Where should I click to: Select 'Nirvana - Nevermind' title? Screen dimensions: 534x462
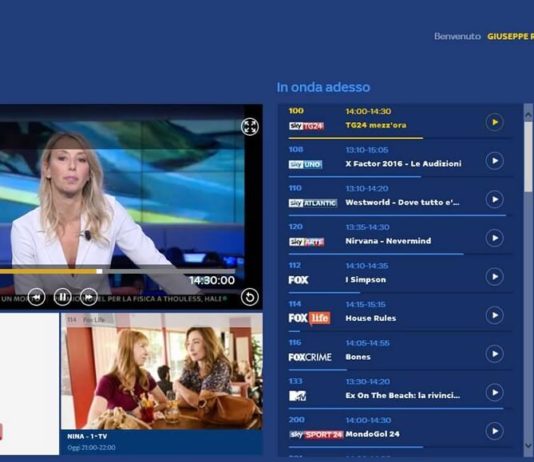click(388, 241)
